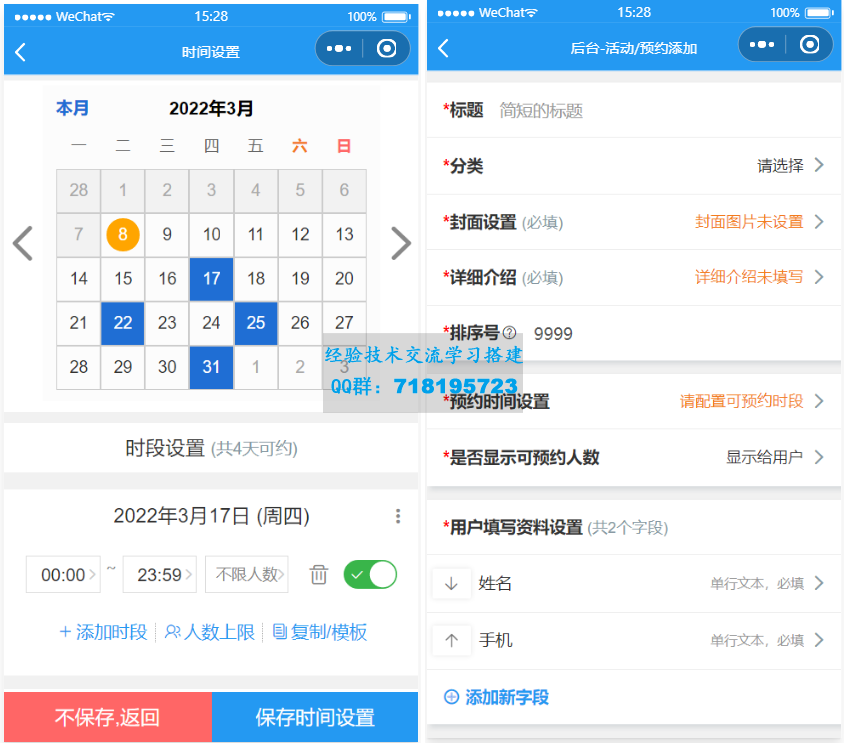Select highlighted date 22 in the calendar
The width and height of the screenshot is (847, 746).
pos(123,324)
